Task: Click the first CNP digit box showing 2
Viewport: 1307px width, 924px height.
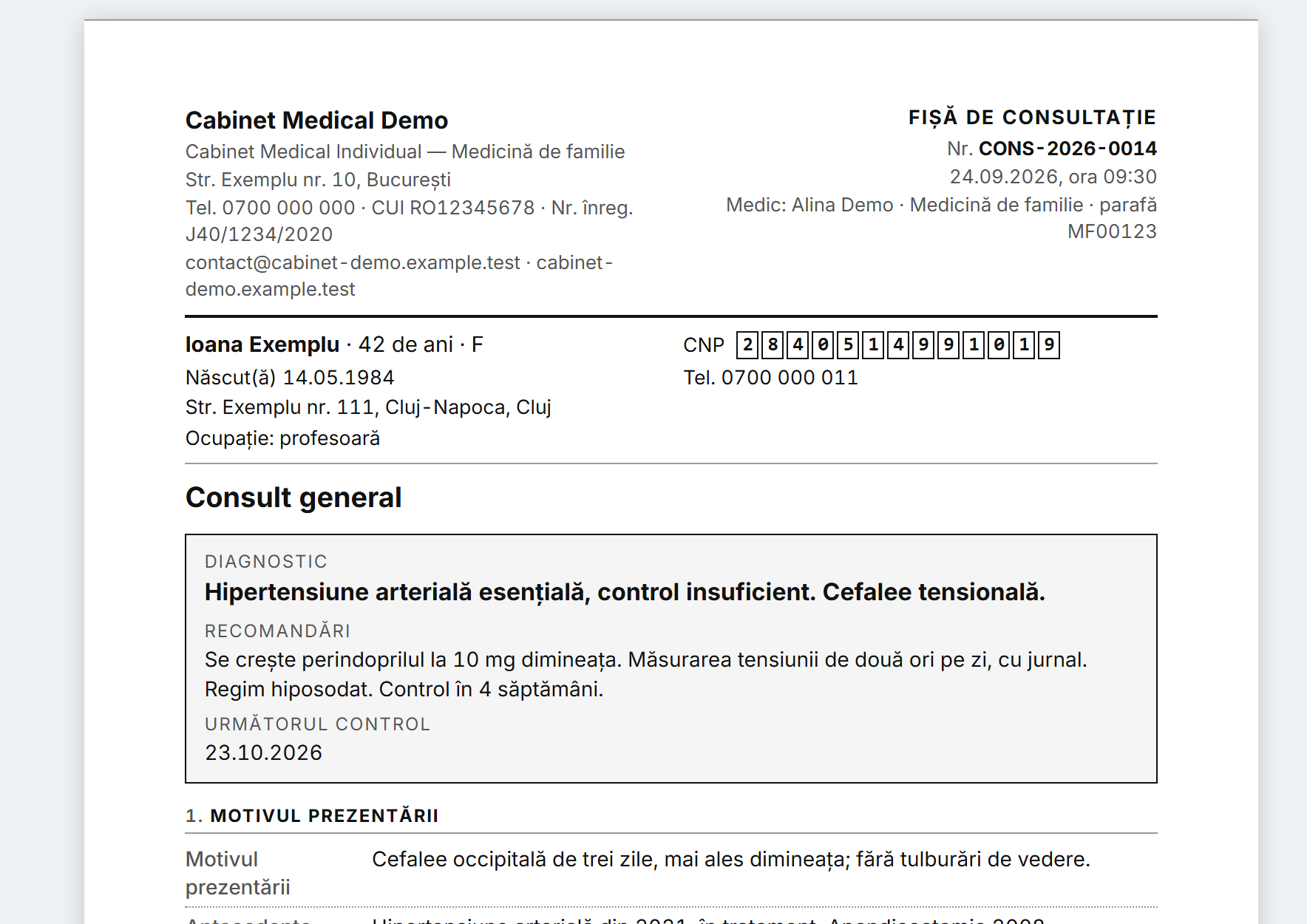Action: pyautogui.click(x=747, y=345)
